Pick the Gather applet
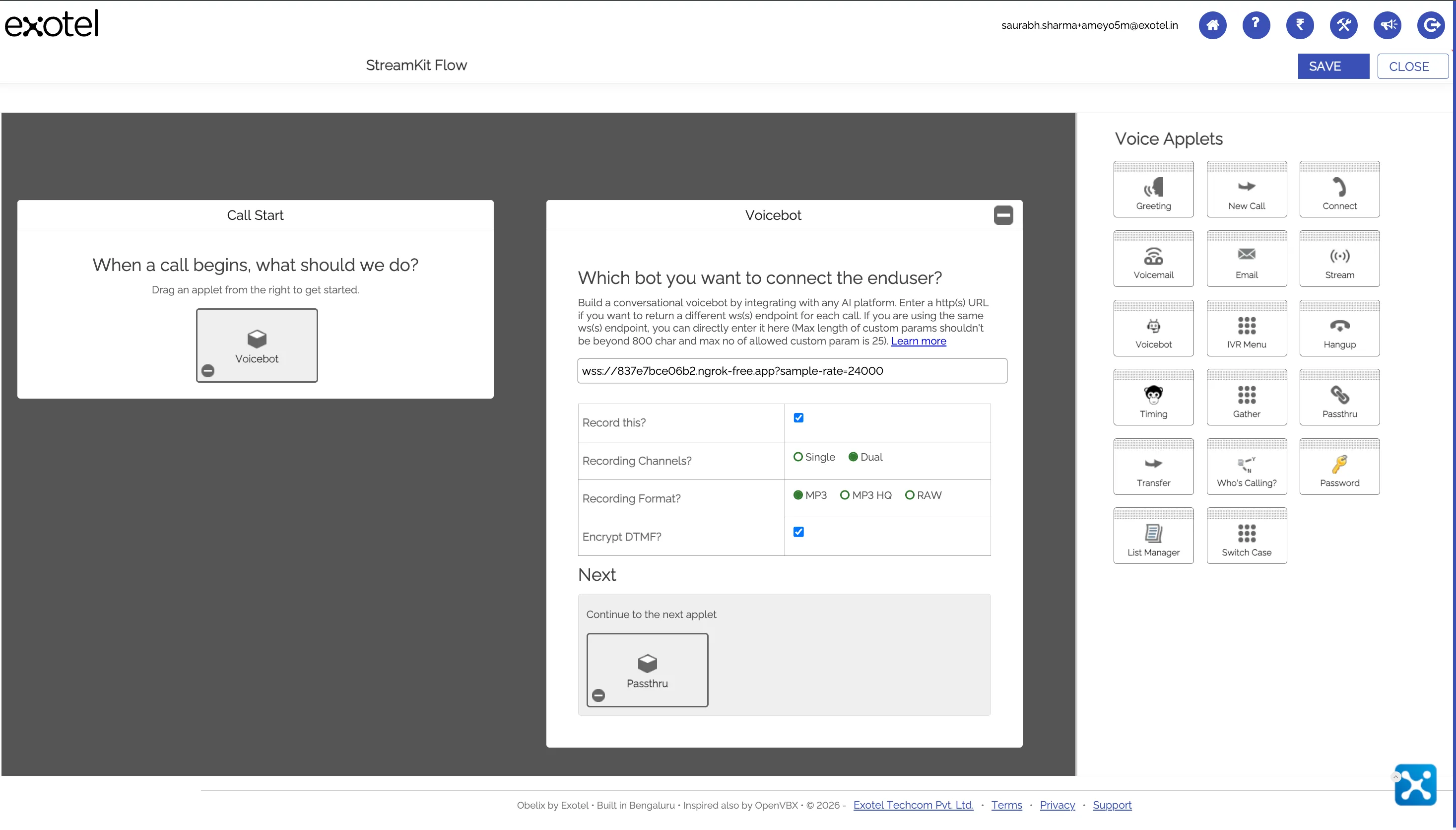 pos(1246,397)
